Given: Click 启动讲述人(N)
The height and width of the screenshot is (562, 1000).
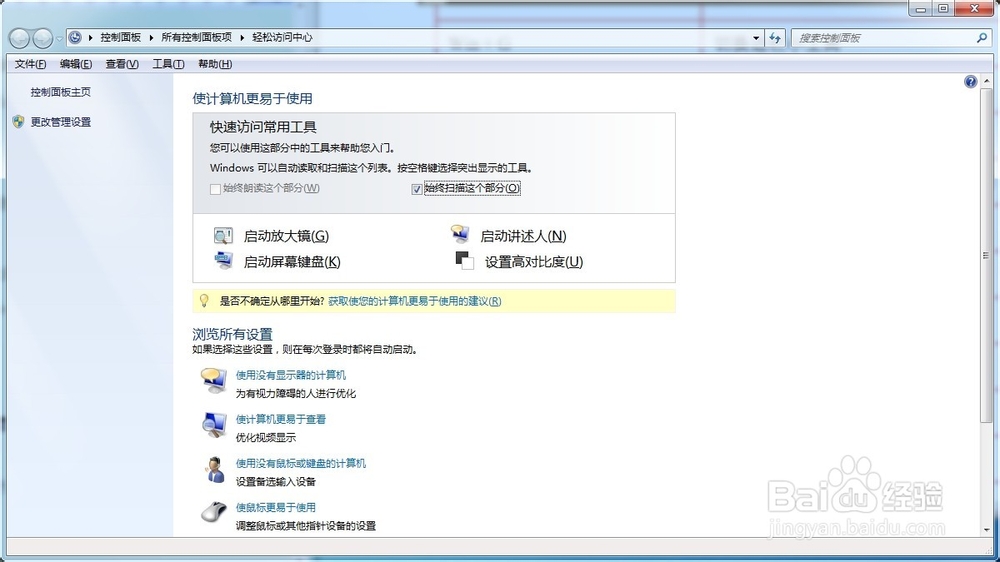Looking at the screenshot, I should [523, 236].
